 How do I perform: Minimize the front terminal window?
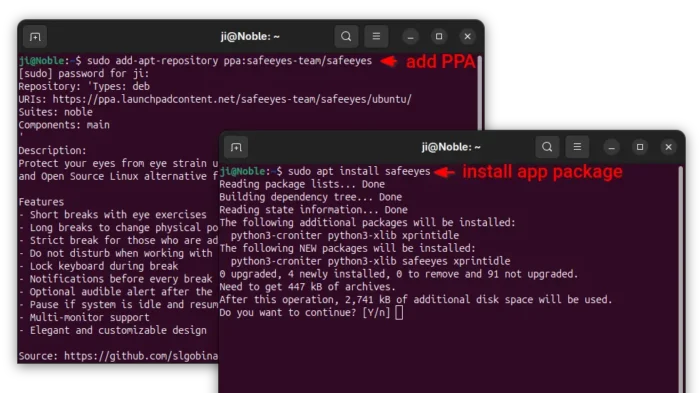coord(611,147)
